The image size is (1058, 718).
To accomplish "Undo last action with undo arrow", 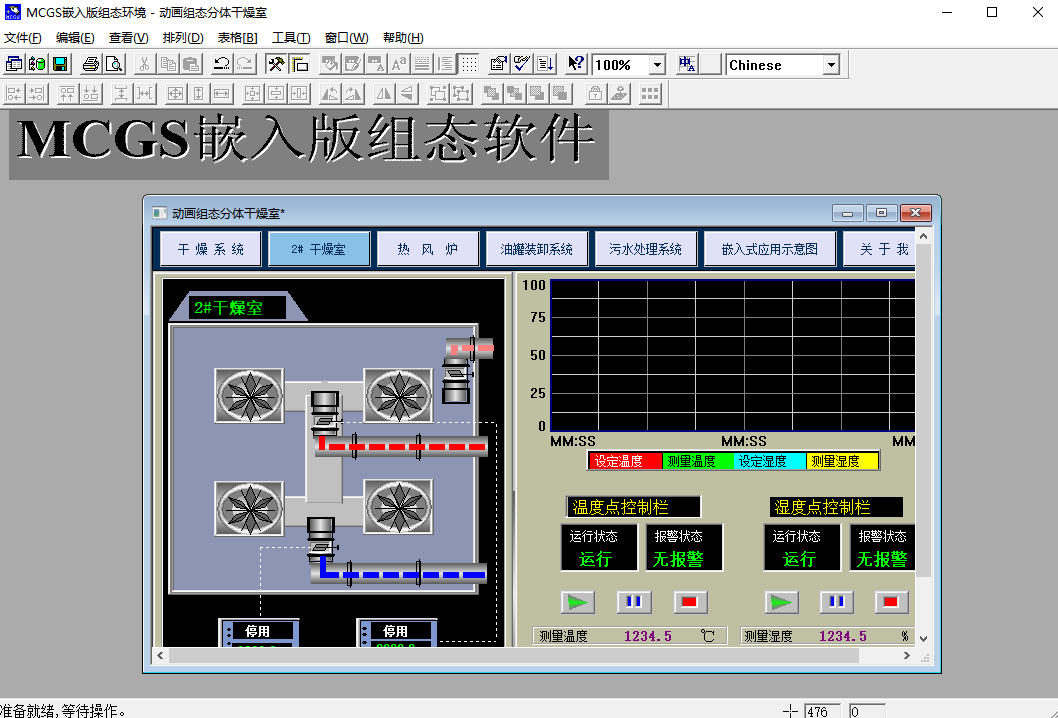I will [221, 64].
